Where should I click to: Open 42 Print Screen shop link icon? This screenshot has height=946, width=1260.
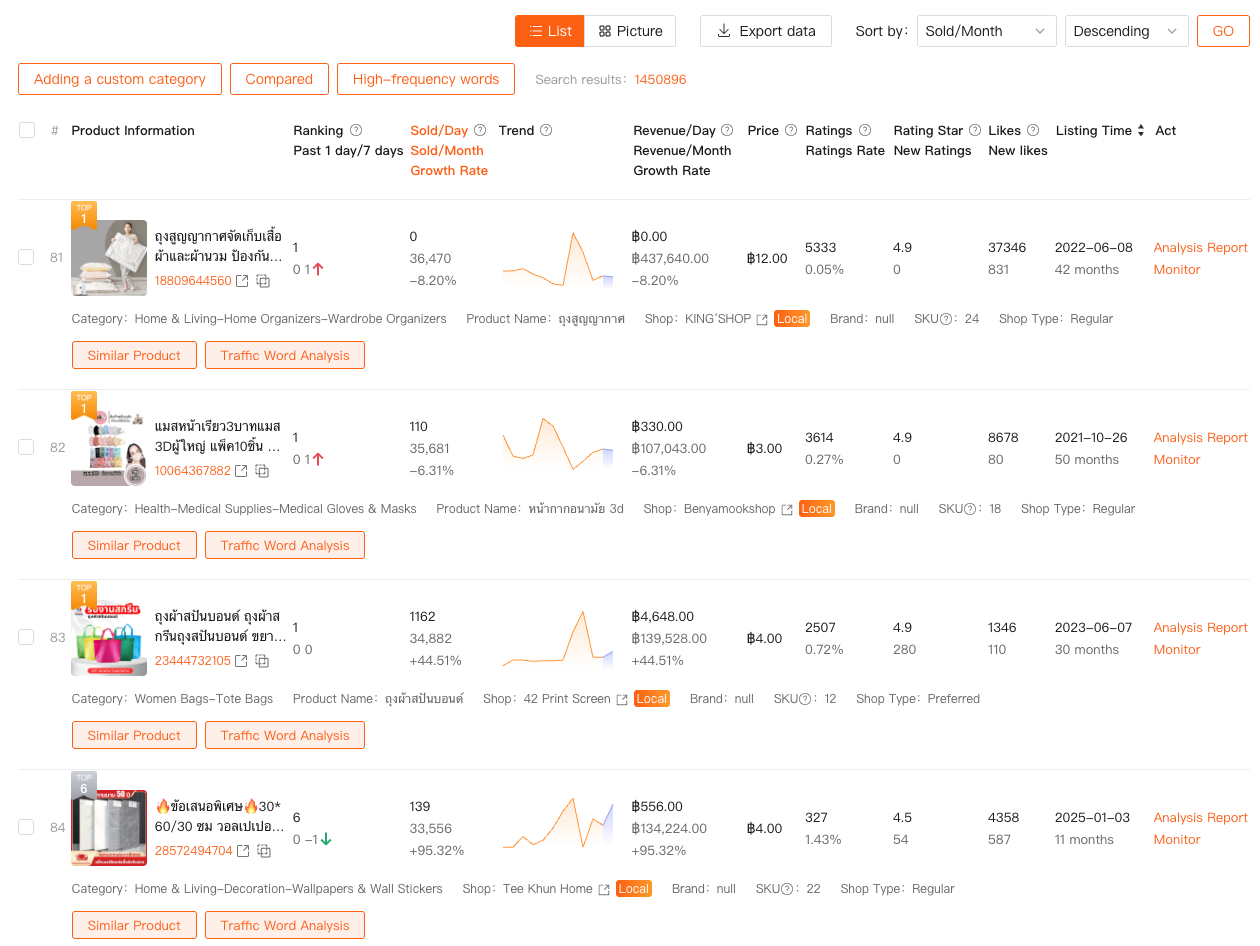(622, 700)
